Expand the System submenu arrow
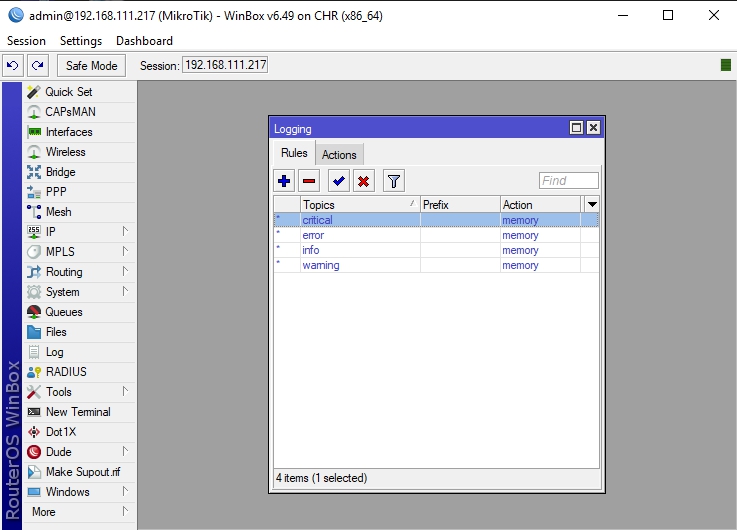Viewport: 737px width, 530px height. [x=125, y=291]
